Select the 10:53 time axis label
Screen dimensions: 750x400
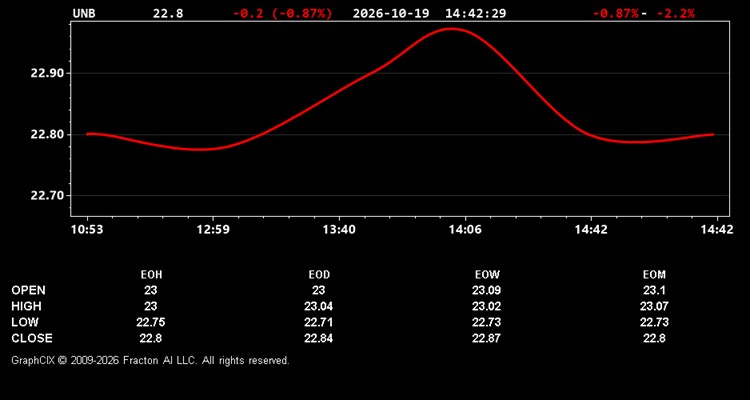(87, 230)
